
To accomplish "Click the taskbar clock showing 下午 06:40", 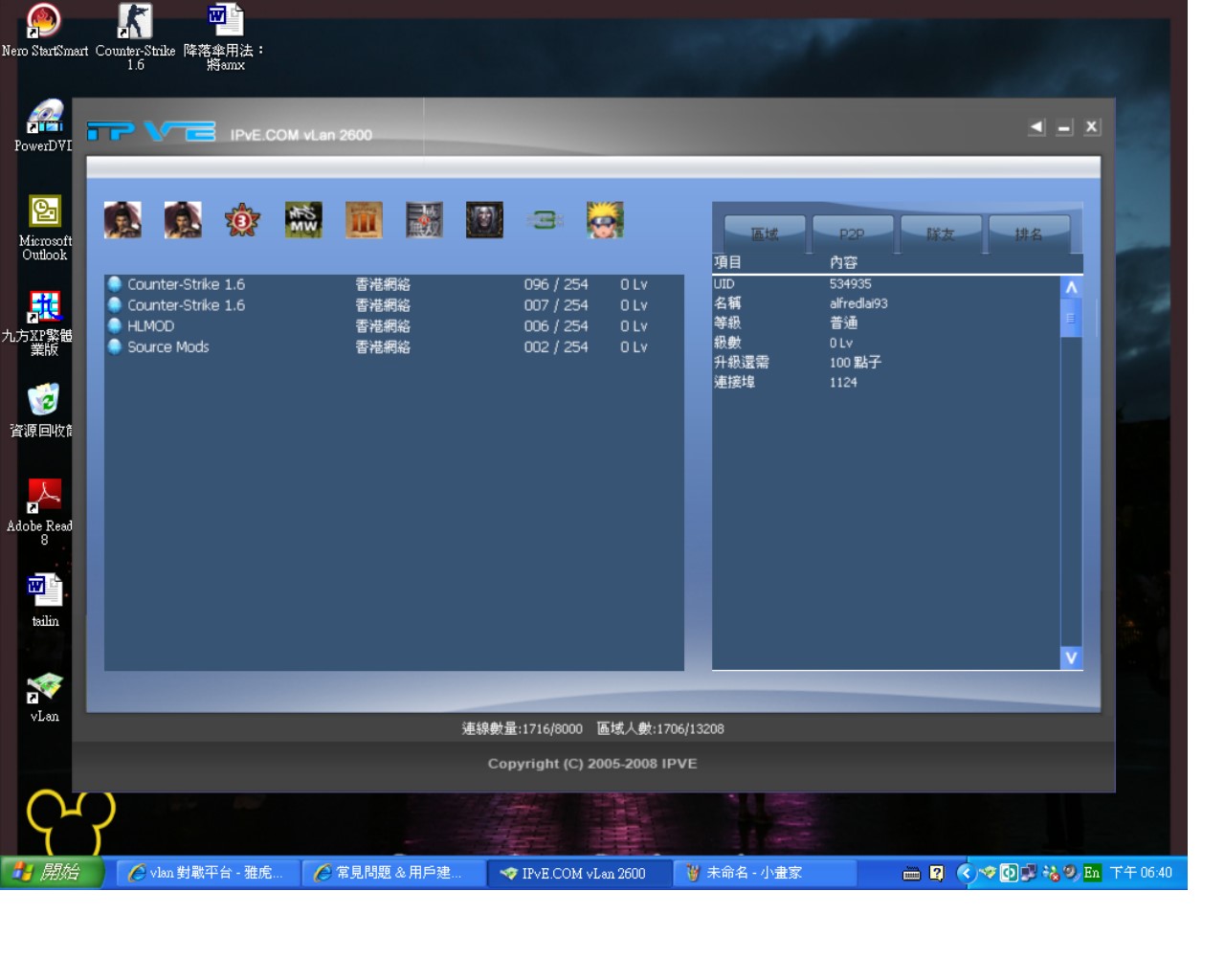I will pos(1141,873).
